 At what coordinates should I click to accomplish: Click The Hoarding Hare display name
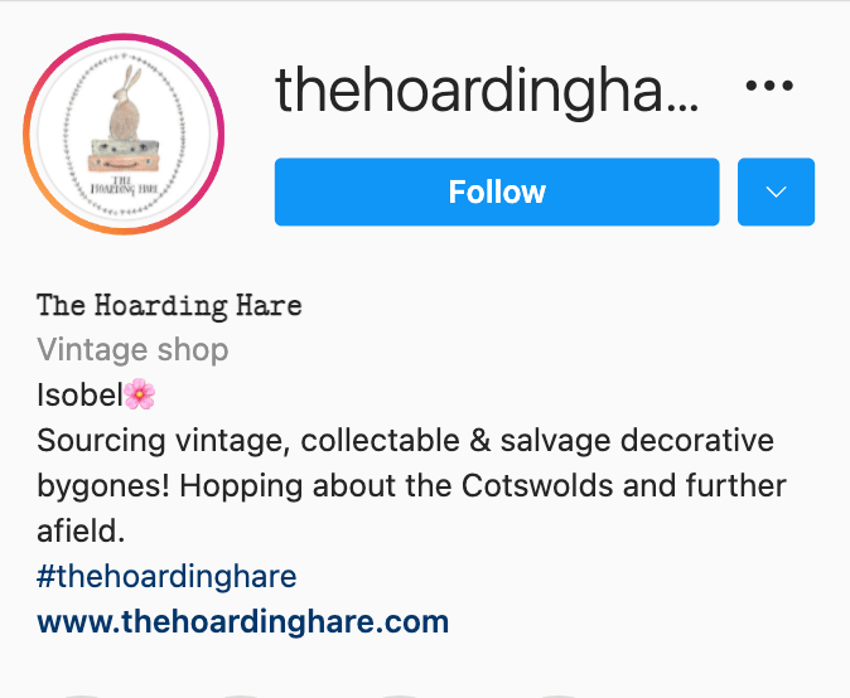pos(169,306)
